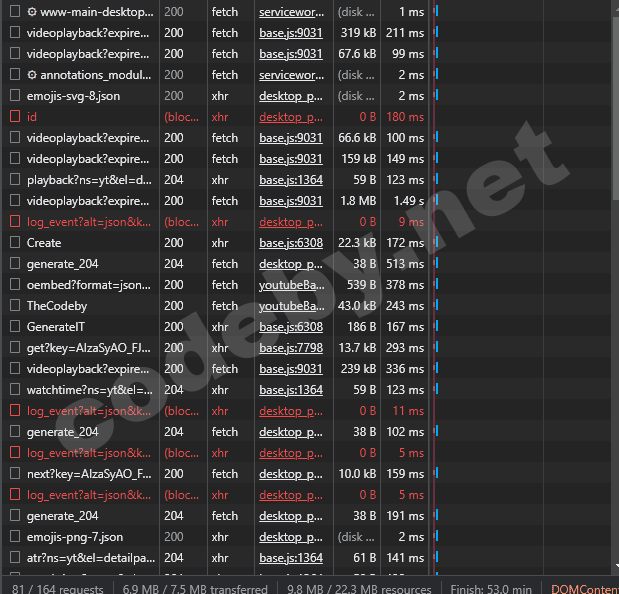Click the 180 ms time of blocked id
Image resolution: width=619 pixels, height=594 pixels.
pyautogui.click(x=405, y=117)
